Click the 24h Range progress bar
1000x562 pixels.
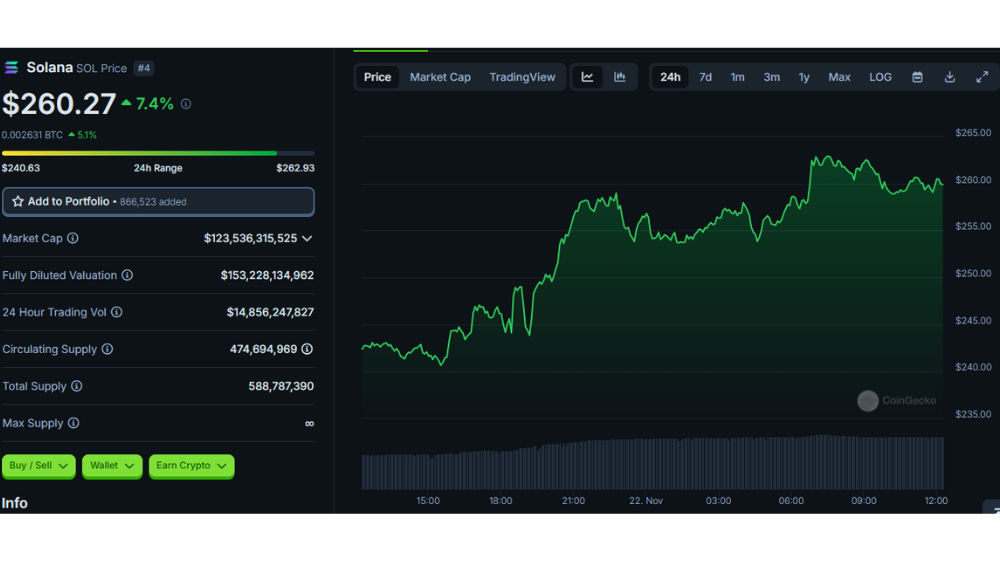click(158, 153)
